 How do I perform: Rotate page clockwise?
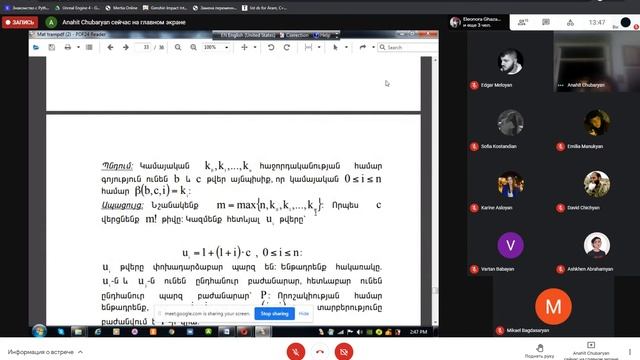click(287, 47)
